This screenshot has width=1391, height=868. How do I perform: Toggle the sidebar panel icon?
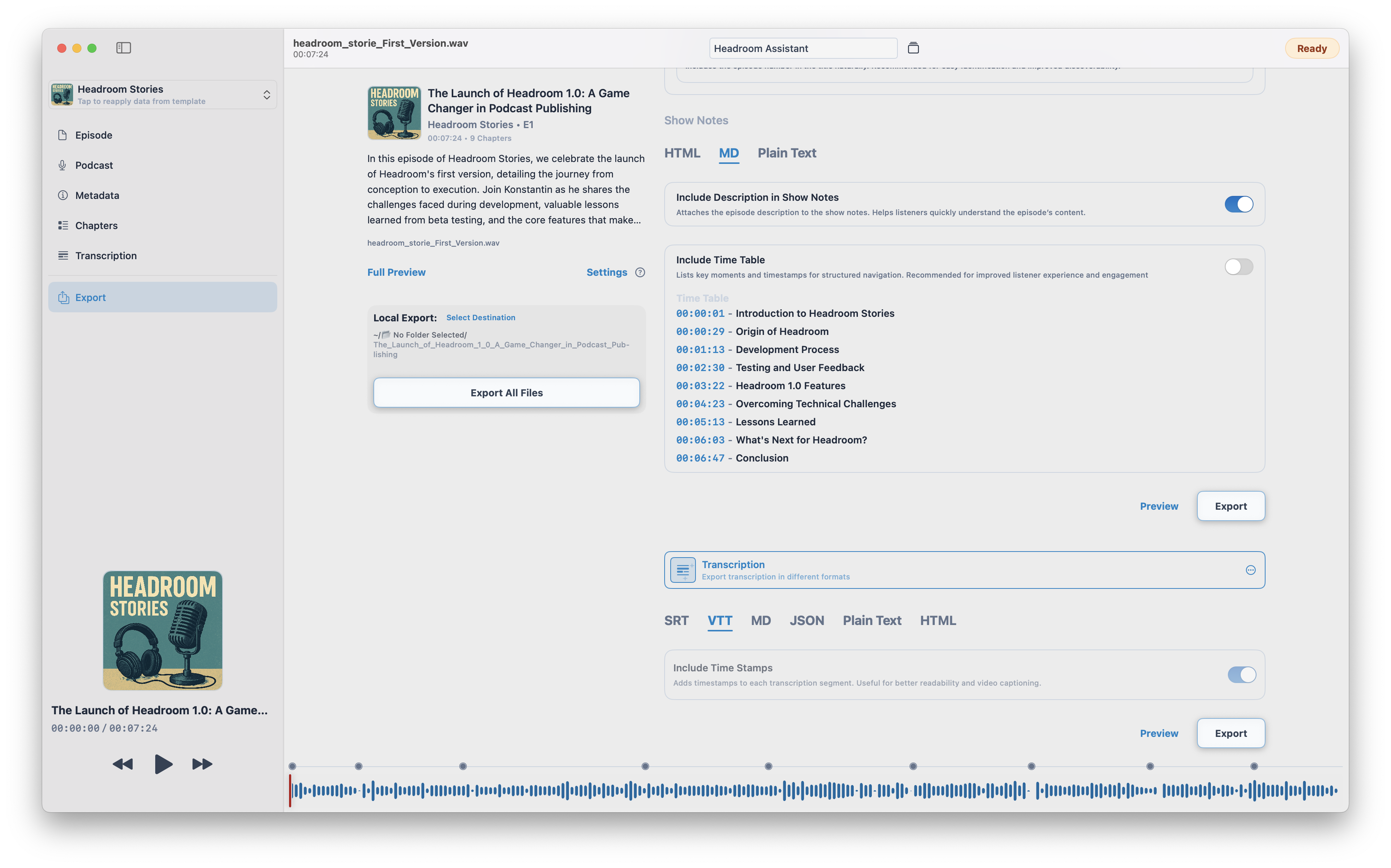(124, 47)
